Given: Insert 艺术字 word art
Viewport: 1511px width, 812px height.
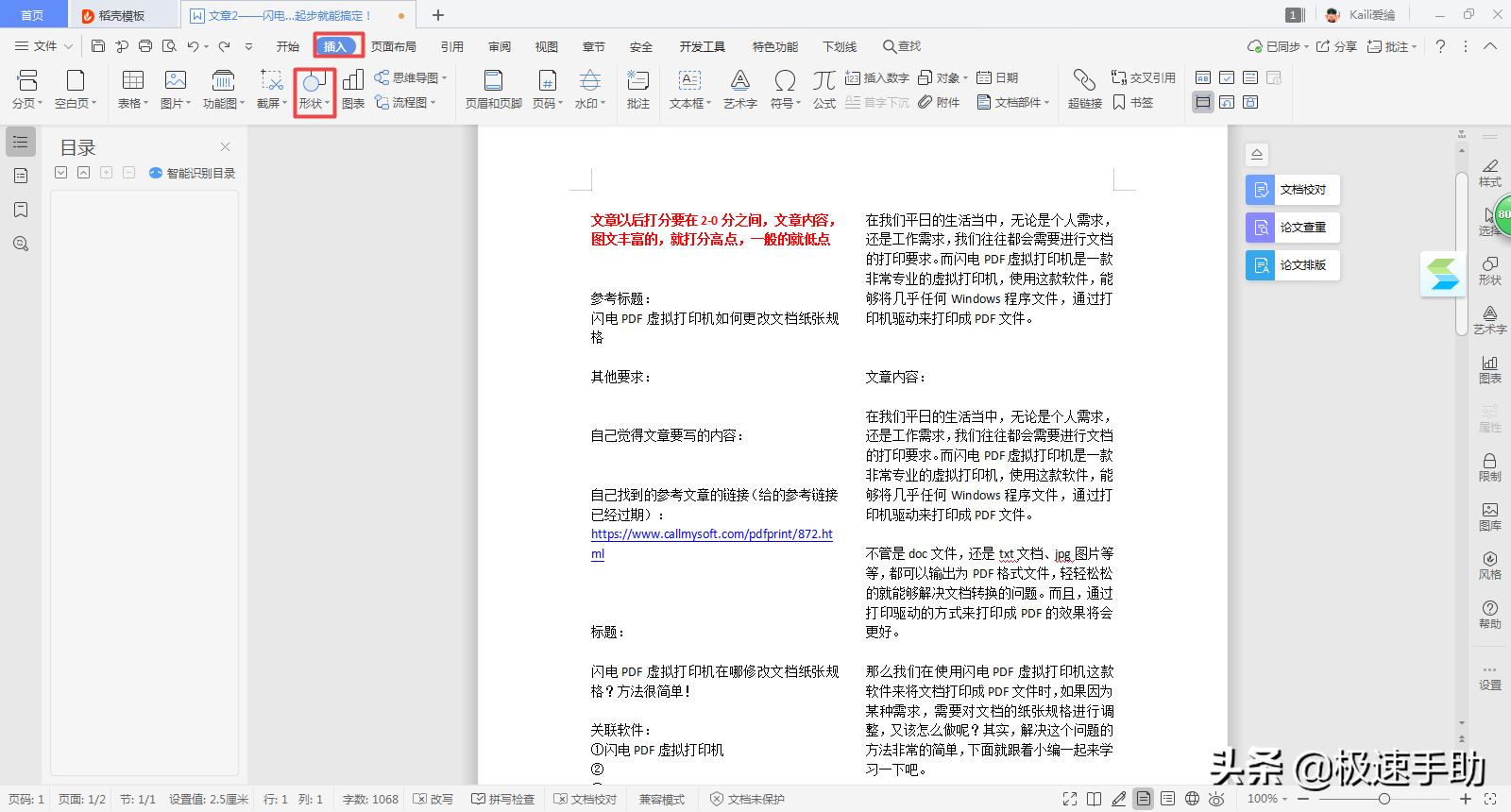Looking at the screenshot, I should (x=740, y=90).
